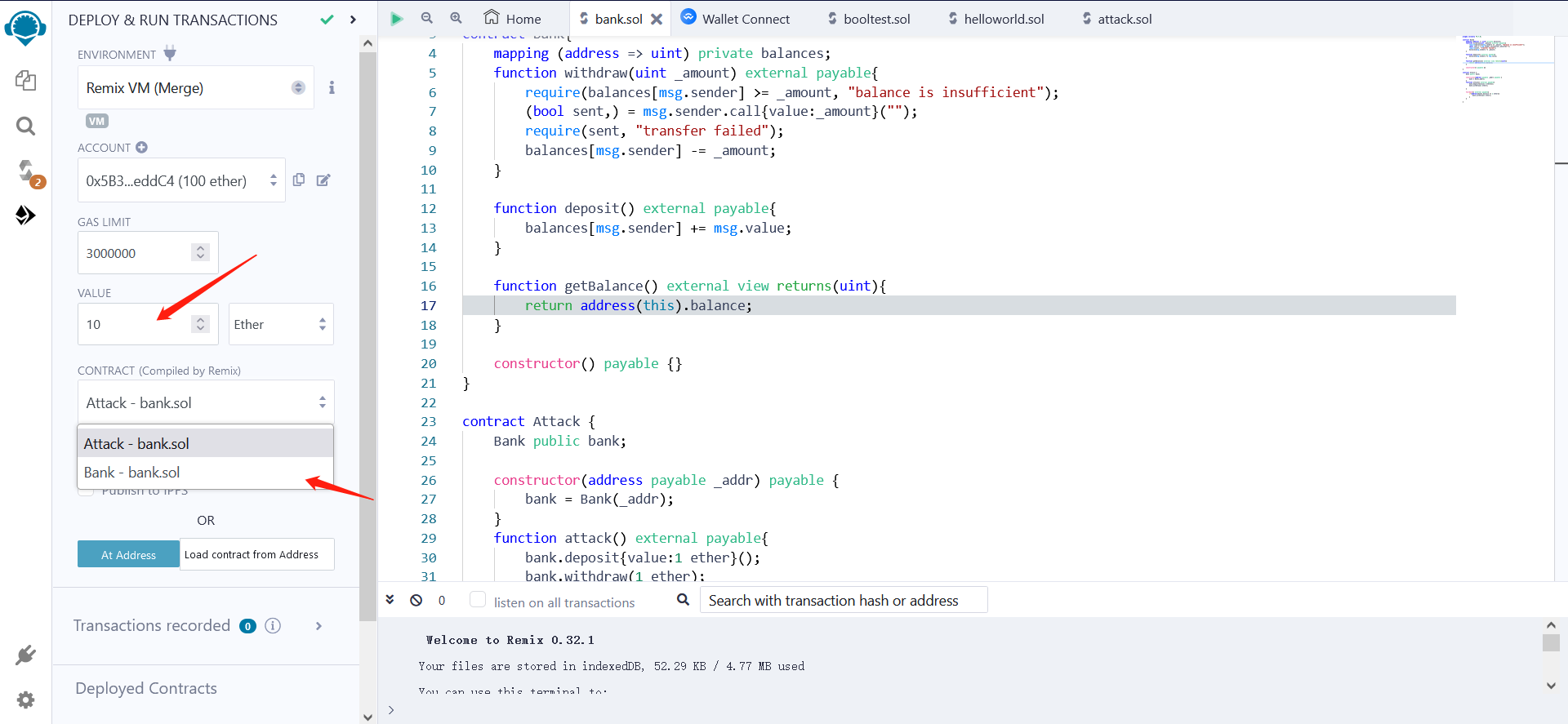1568x724 pixels.
Task: Open the Ether unit dropdown
Action: tap(281, 324)
